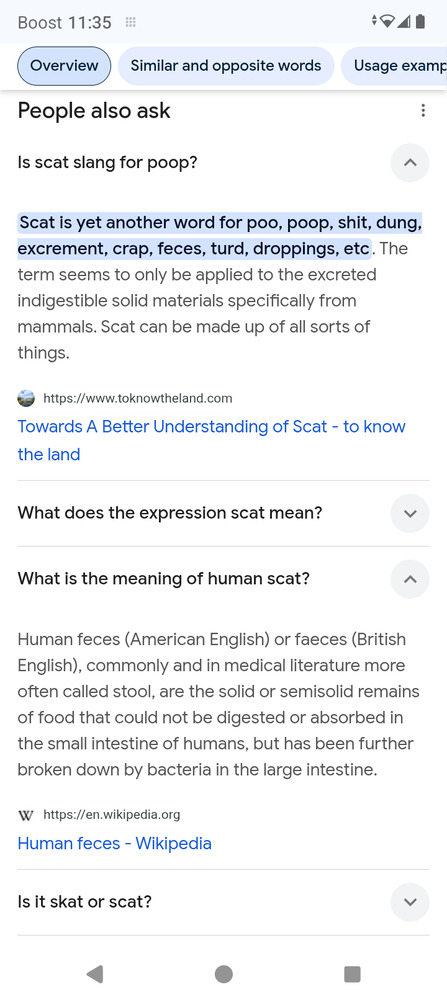Tap the Wikipedia W favicon
This screenshot has width=447, height=1000.
tap(26, 814)
